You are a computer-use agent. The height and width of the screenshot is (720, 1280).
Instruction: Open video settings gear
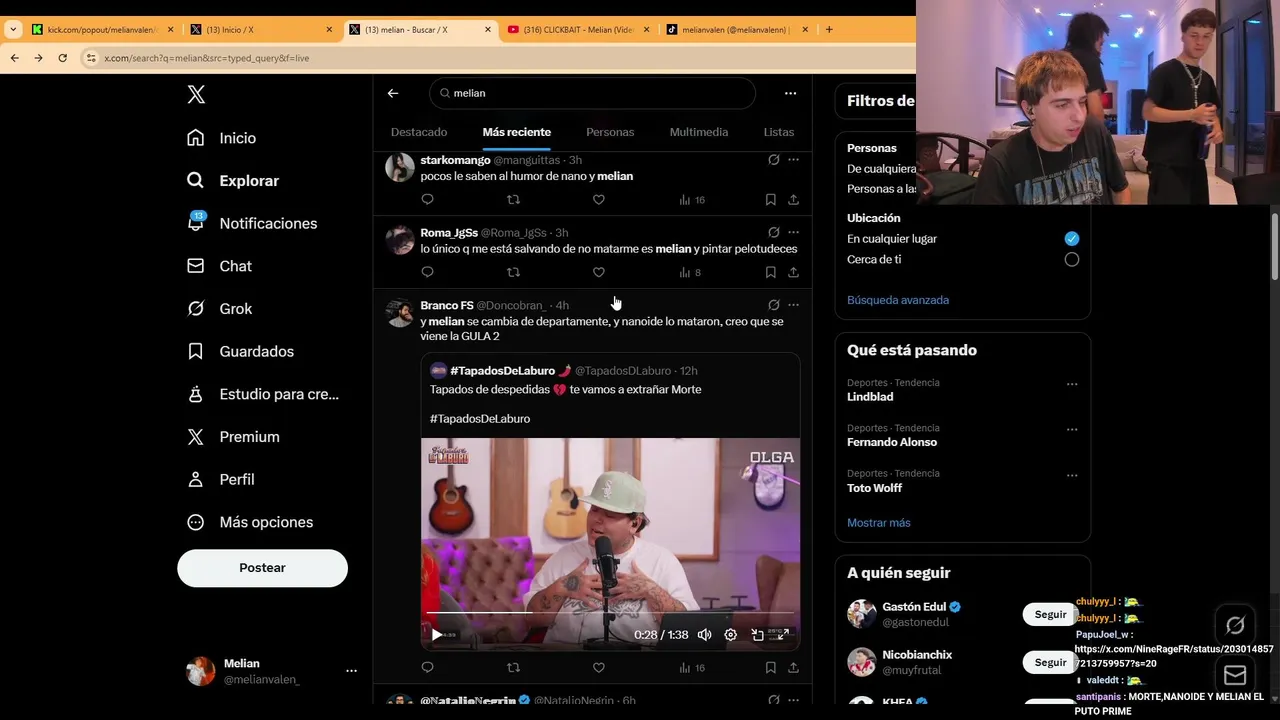[x=730, y=635]
